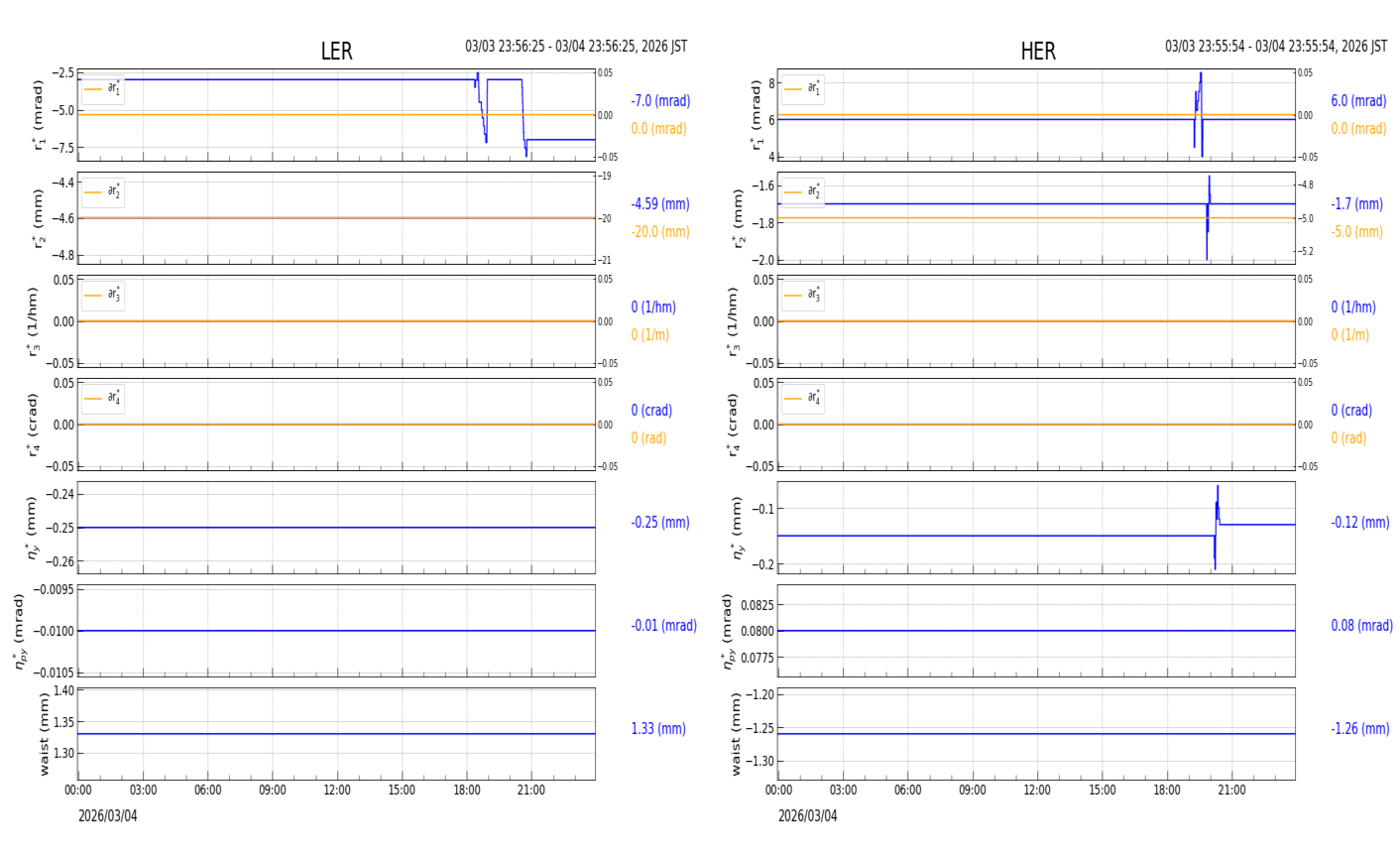Select the HER time range starting 03/03 23:55:54

point(1276,47)
